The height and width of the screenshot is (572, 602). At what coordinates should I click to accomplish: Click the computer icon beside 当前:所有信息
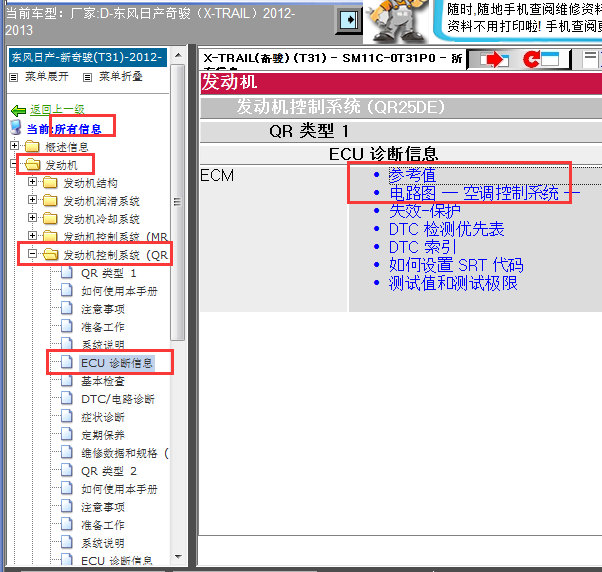(16, 127)
